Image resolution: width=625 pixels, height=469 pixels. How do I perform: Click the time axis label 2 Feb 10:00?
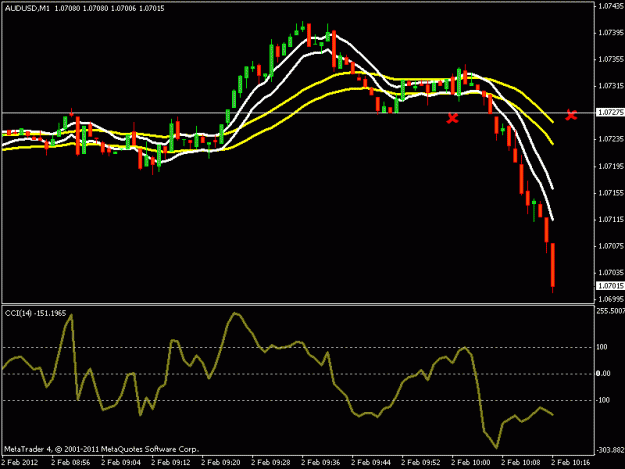tap(471, 462)
